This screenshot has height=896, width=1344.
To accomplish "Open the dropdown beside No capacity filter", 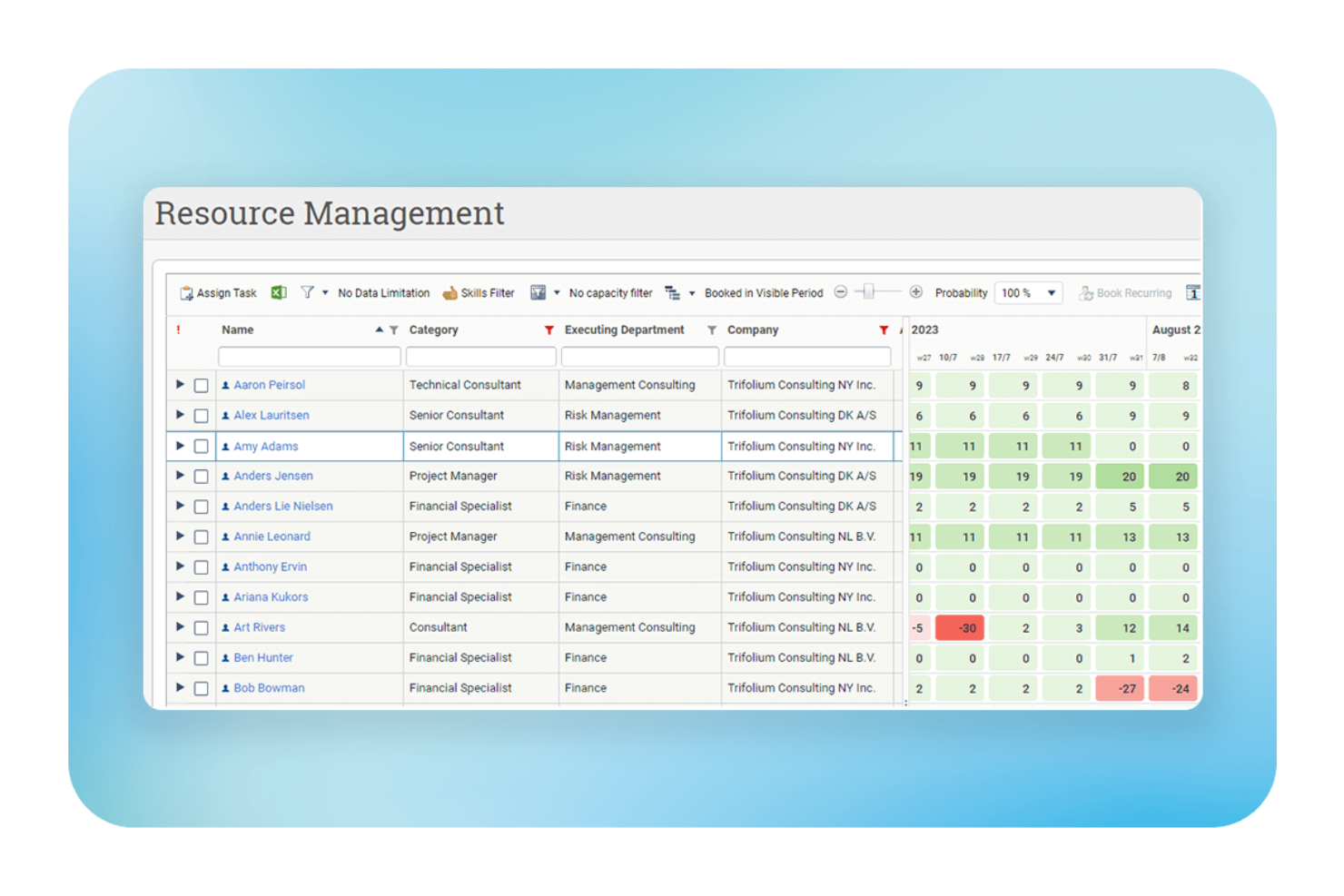I will 559,292.
